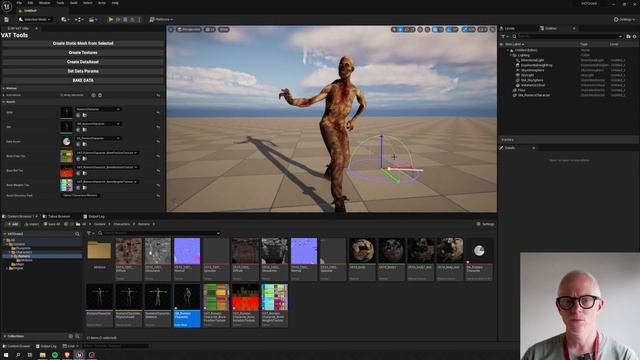
Task: Collapse the Assets section
Action: (x=4, y=102)
